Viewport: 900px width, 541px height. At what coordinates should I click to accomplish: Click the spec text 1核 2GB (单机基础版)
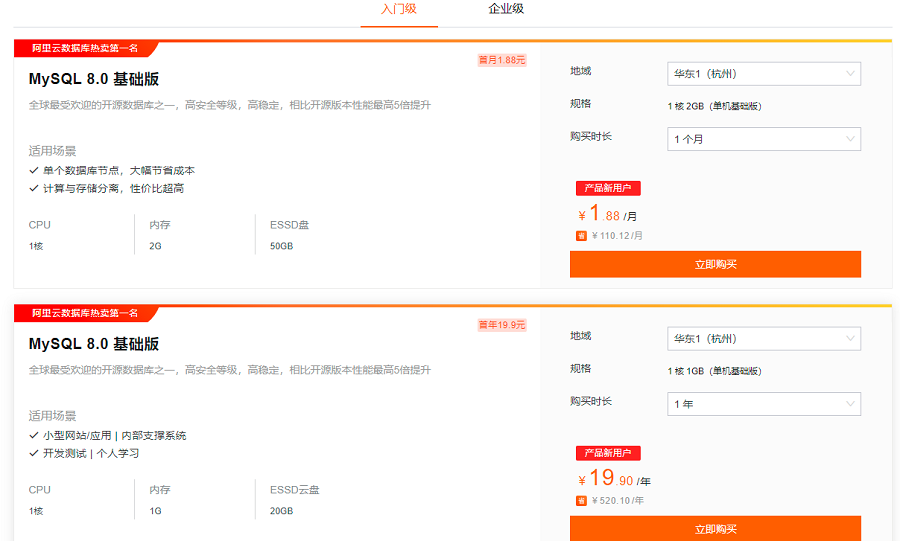[715, 106]
